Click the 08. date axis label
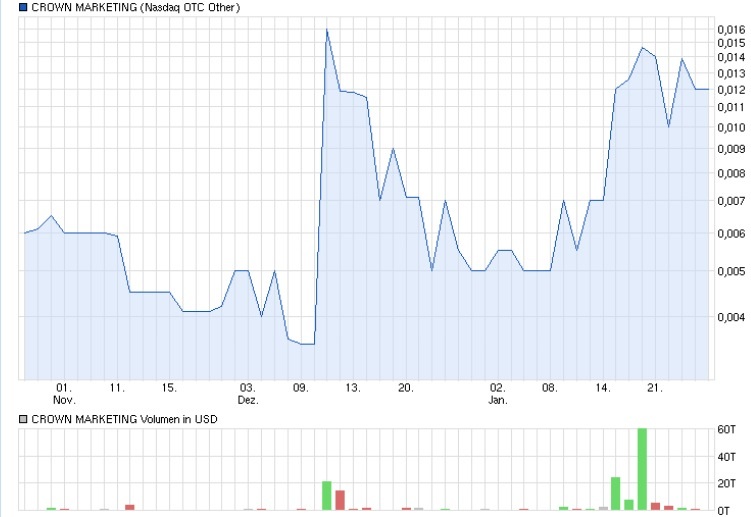 tap(550, 388)
